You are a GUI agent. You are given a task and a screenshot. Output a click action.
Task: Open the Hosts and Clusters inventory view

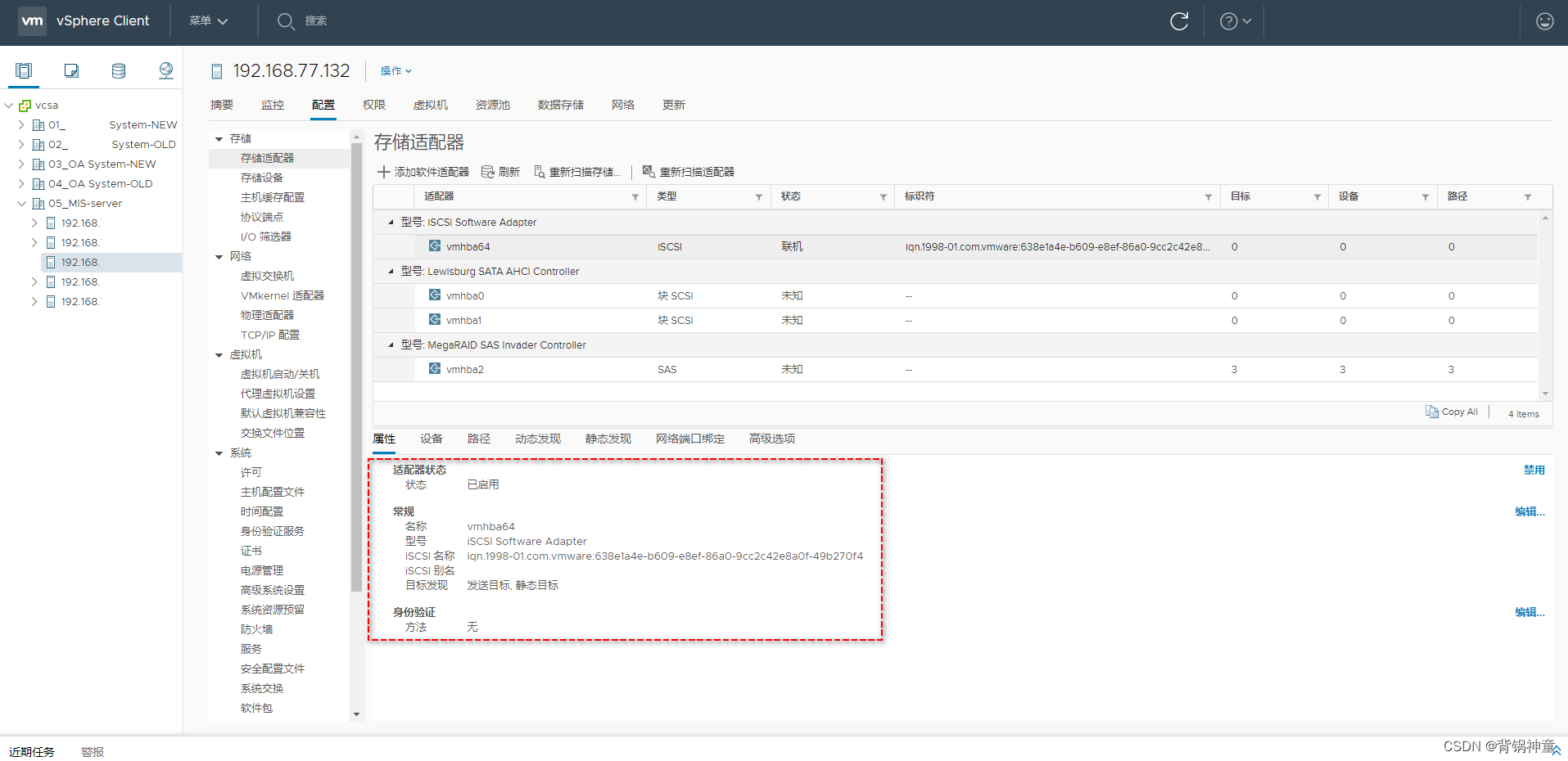(23, 71)
